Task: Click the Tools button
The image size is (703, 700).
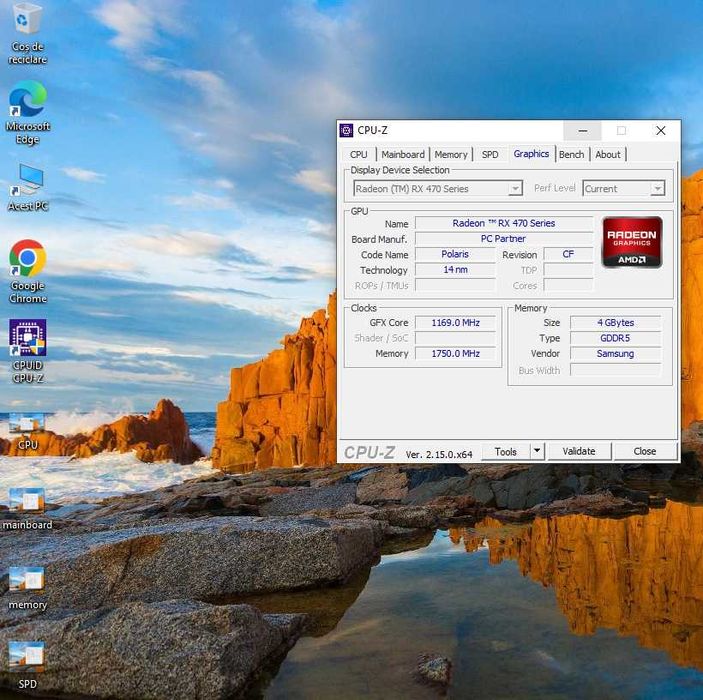Action: tap(506, 452)
